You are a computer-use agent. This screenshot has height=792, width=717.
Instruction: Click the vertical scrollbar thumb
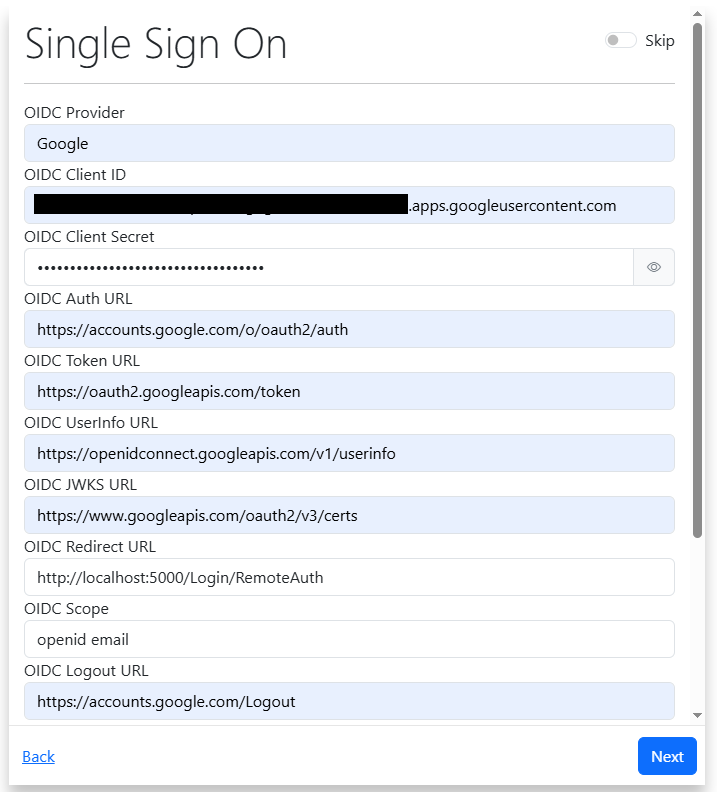click(697, 280)
